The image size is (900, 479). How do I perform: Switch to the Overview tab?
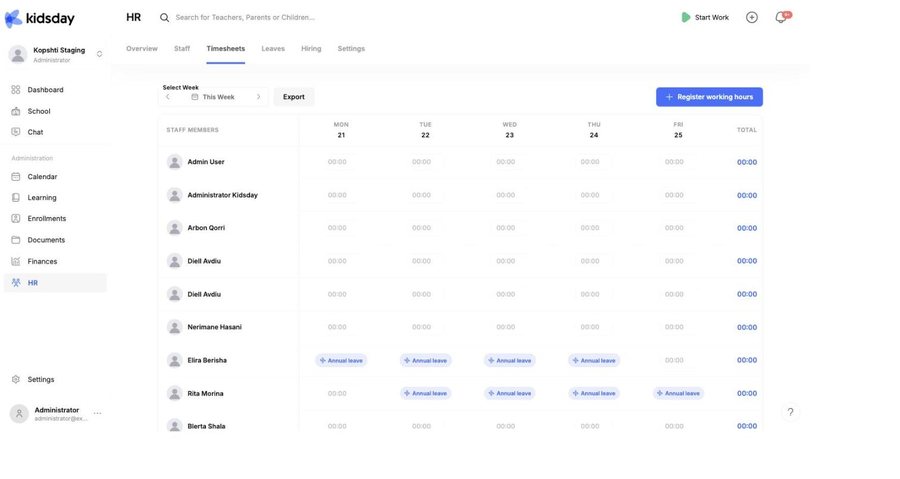[142, 49]
